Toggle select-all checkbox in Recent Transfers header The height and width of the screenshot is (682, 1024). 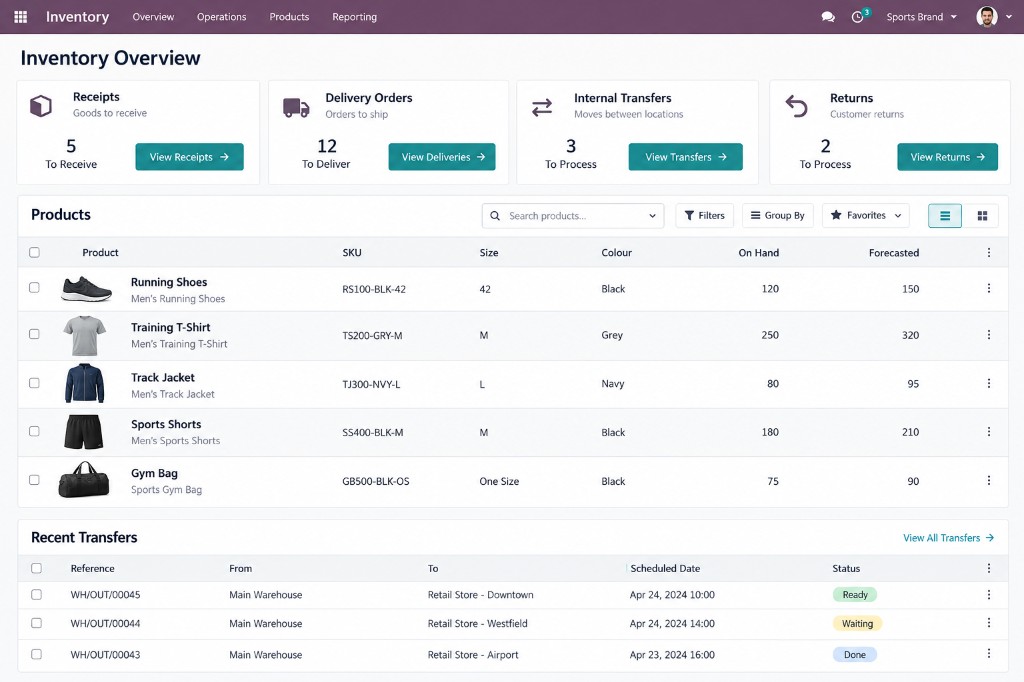pos(37,568)
